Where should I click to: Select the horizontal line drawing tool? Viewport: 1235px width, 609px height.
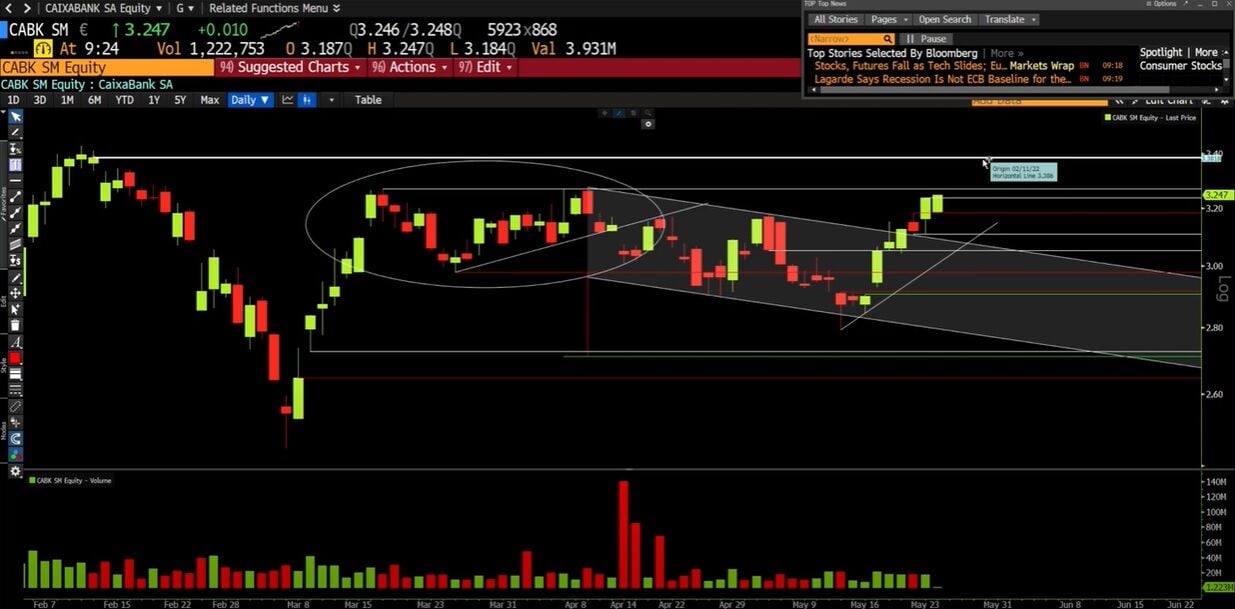15,181
